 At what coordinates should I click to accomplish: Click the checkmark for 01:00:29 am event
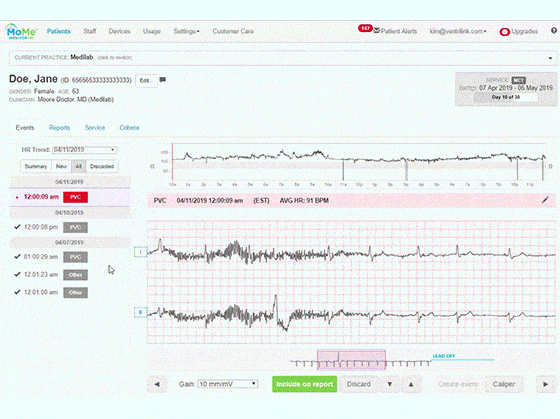(x=17, y=256)
